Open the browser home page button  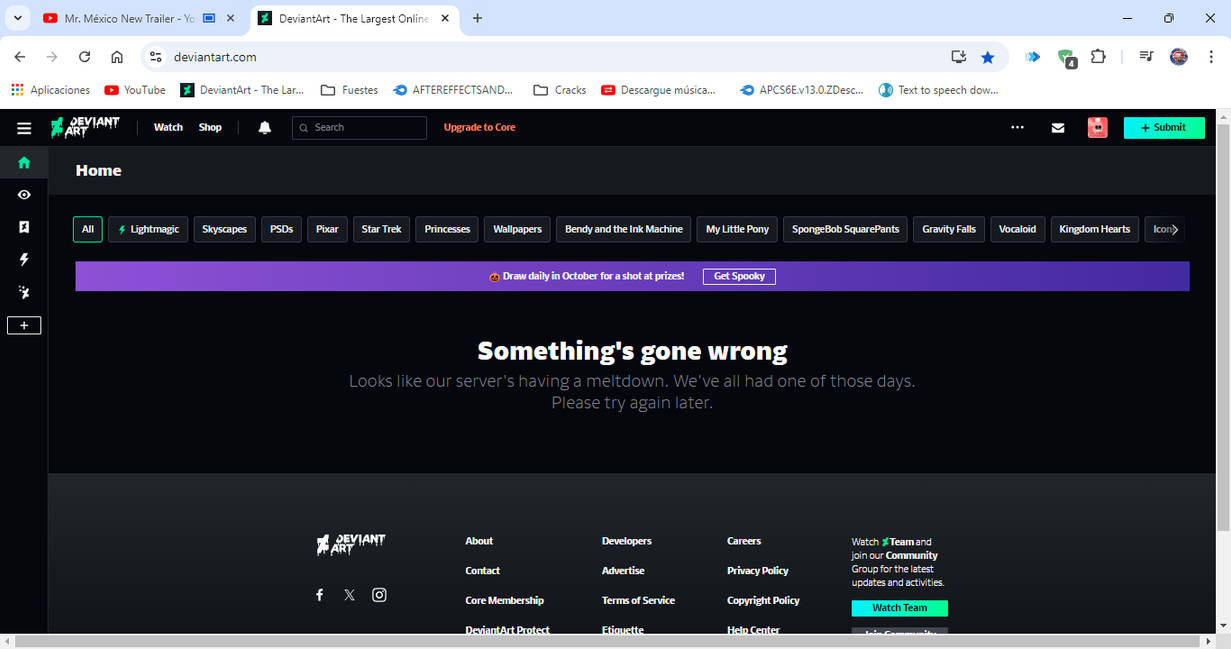click(117, 57)
